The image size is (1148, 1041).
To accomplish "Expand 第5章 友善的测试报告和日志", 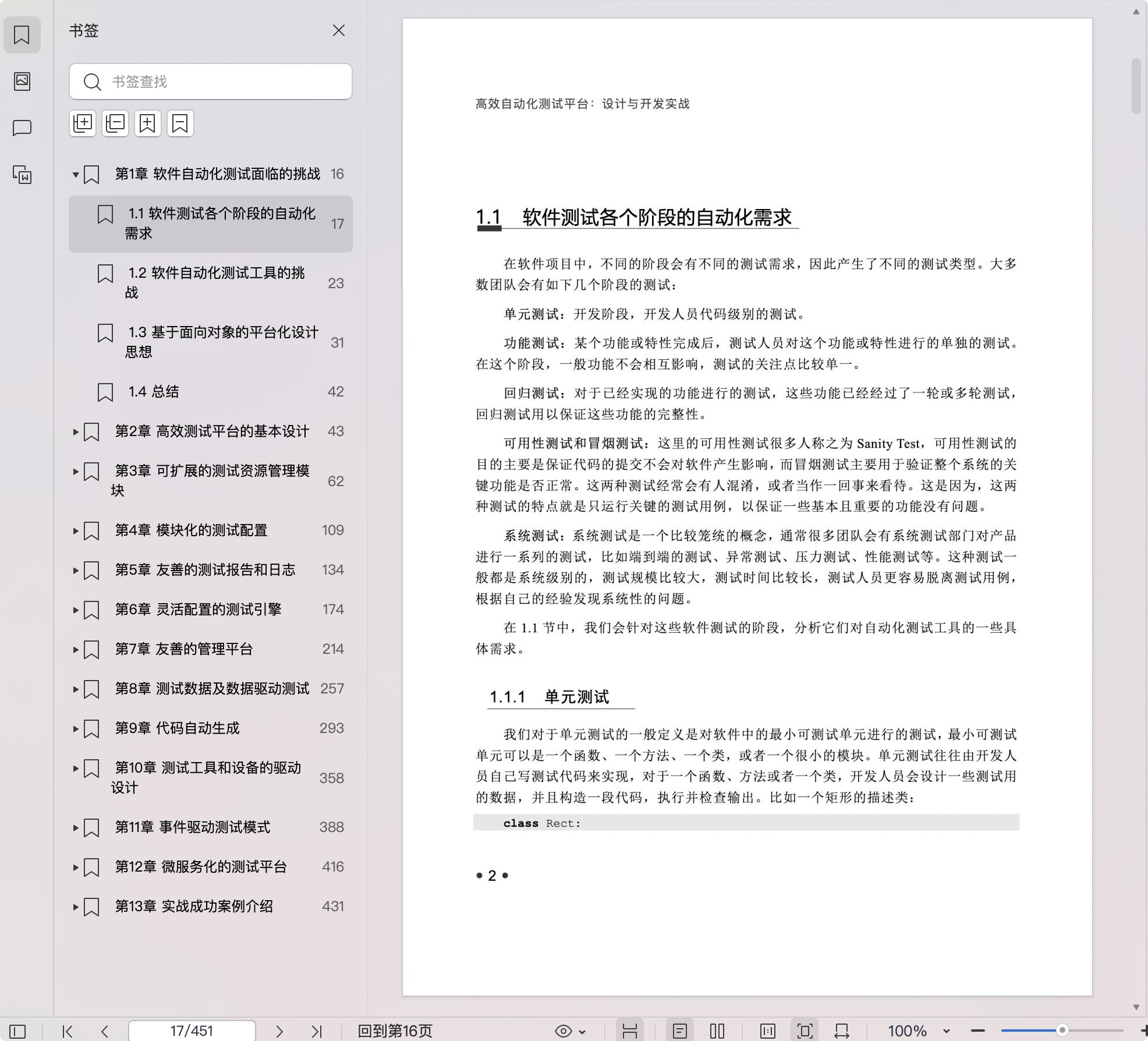I will point(76,570).
